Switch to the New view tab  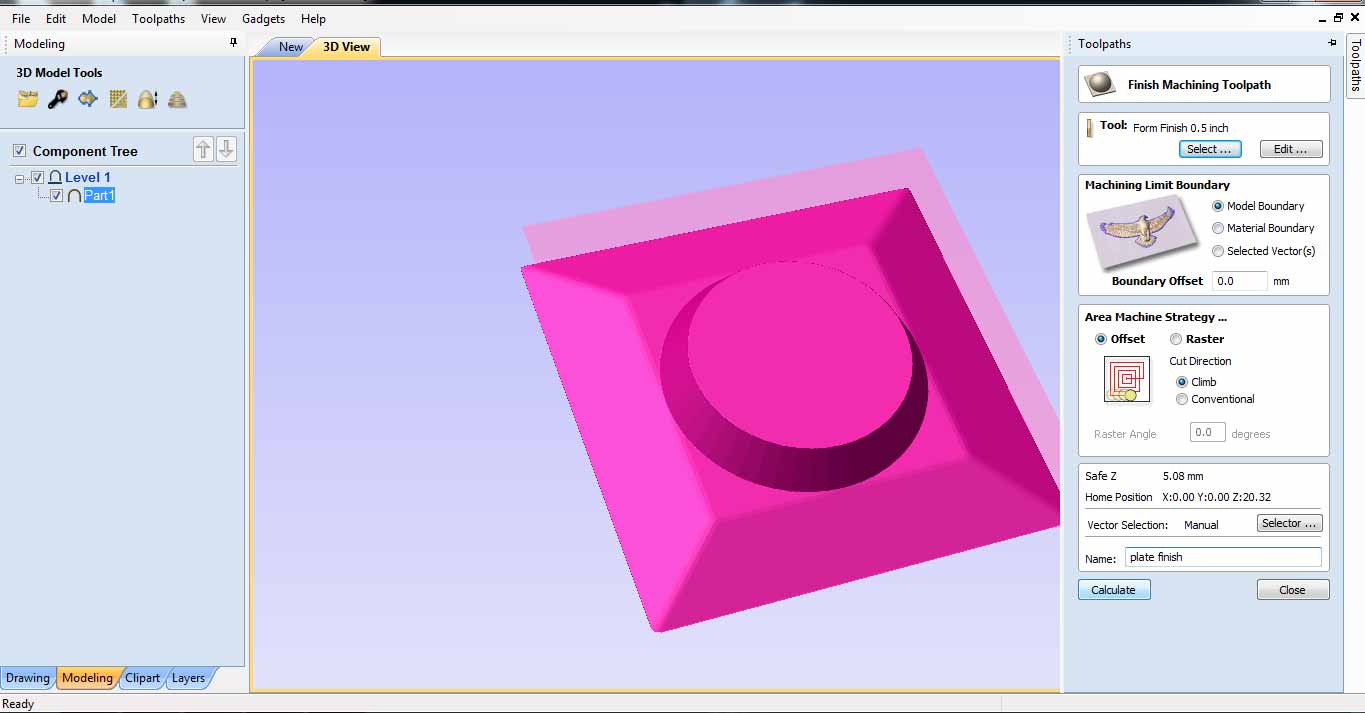(291, 47)
